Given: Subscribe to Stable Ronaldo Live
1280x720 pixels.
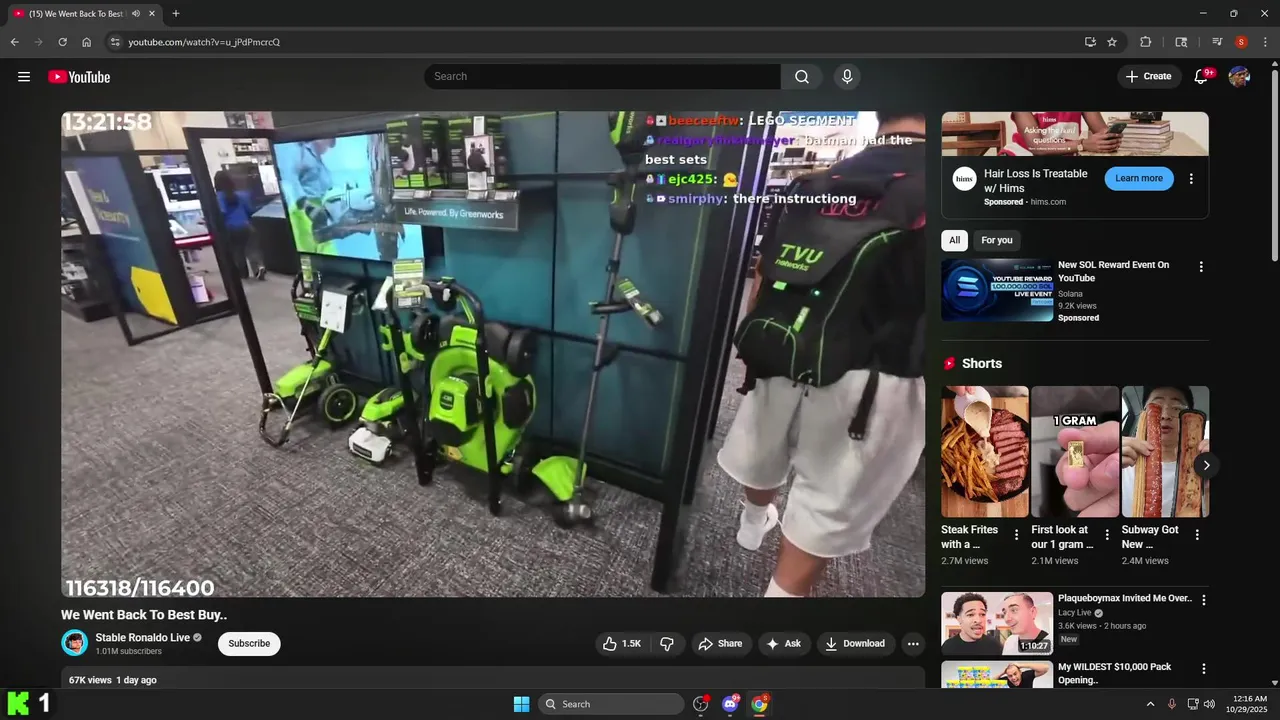Looking at the screenshot, I should click(x=249, y=644).
